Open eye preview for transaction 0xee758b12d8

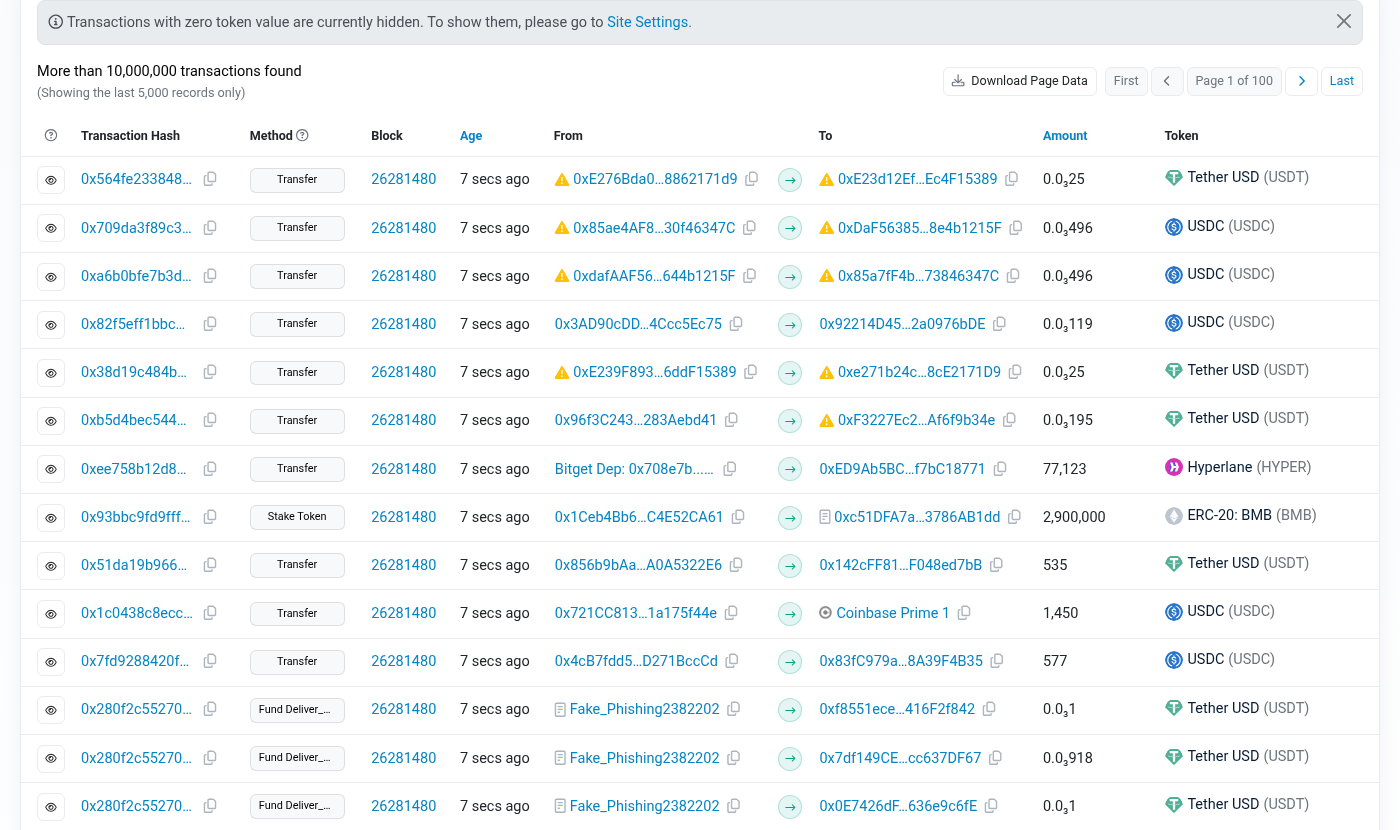[51, 469]
